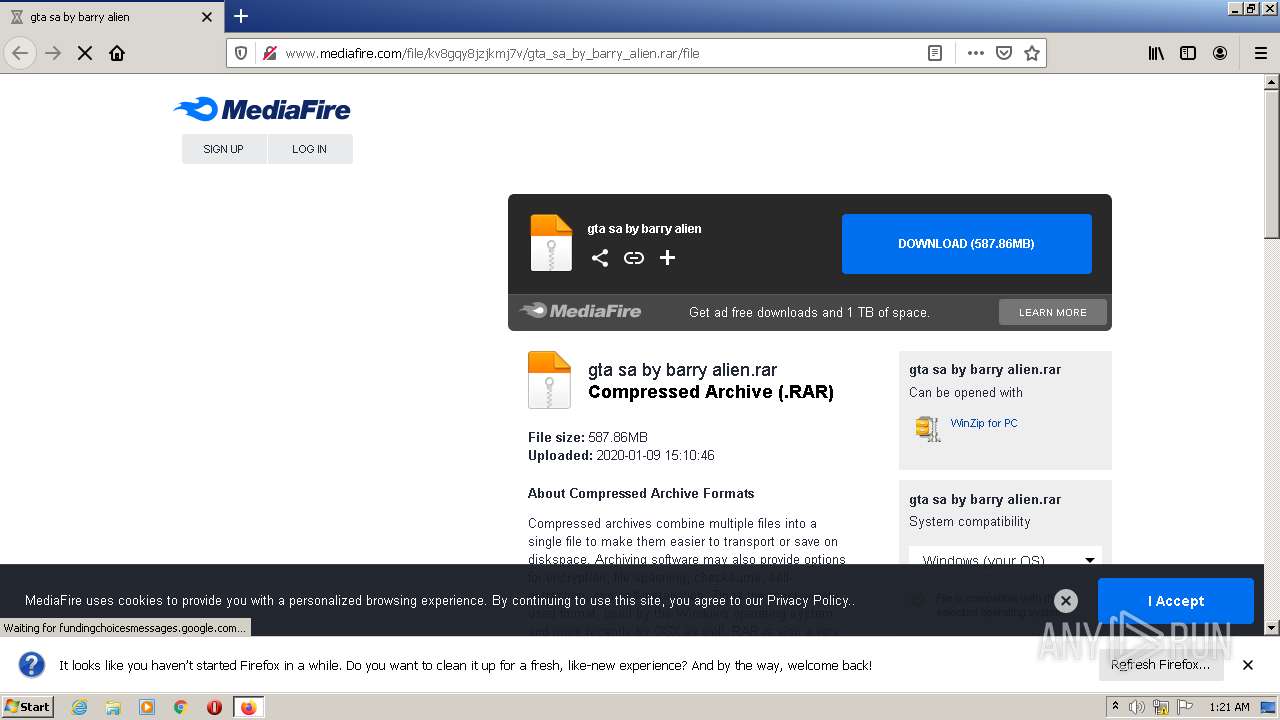Open the Firefox home page icon
Screen dimensions: 1280x720
point(117,53)
